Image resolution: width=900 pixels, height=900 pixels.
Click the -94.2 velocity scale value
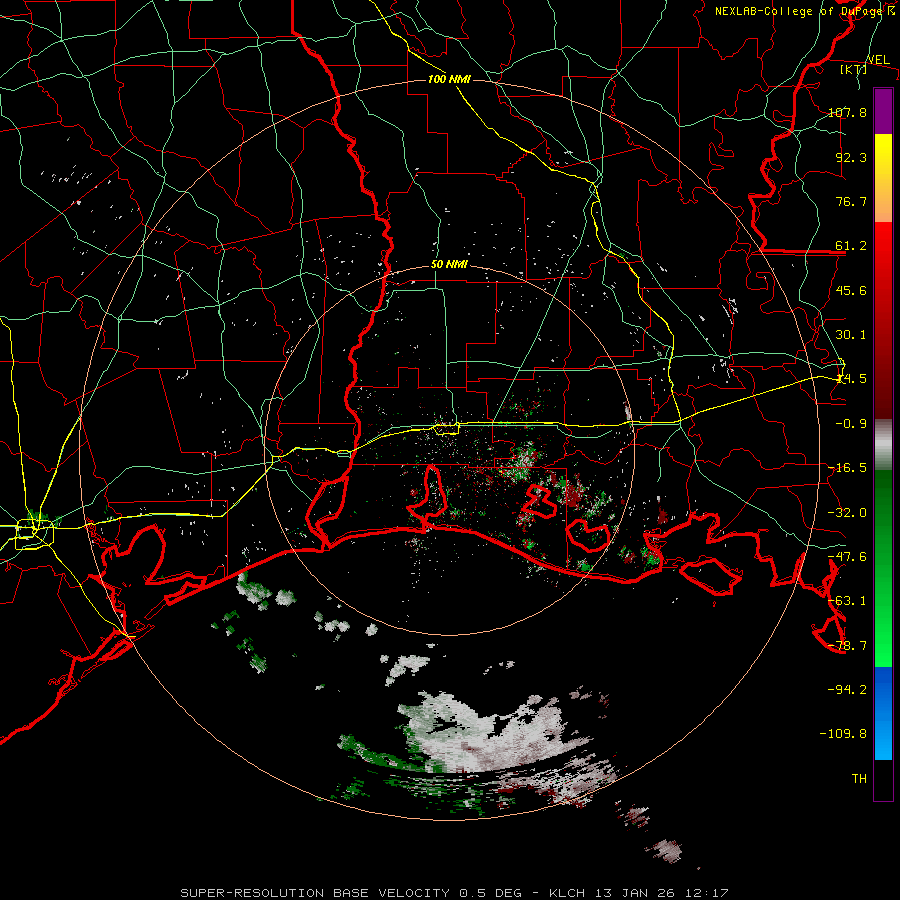pyautogui.click(x=847, y=689)
